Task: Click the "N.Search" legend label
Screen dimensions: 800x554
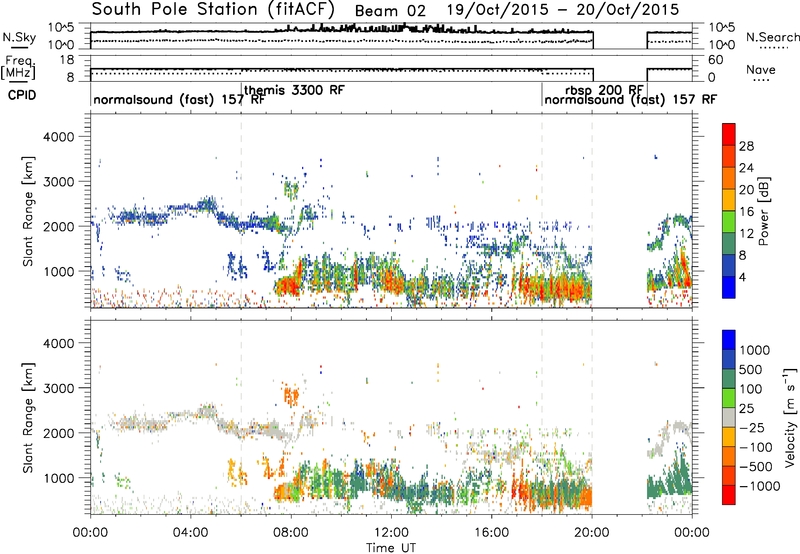Action: click(772, 37)
